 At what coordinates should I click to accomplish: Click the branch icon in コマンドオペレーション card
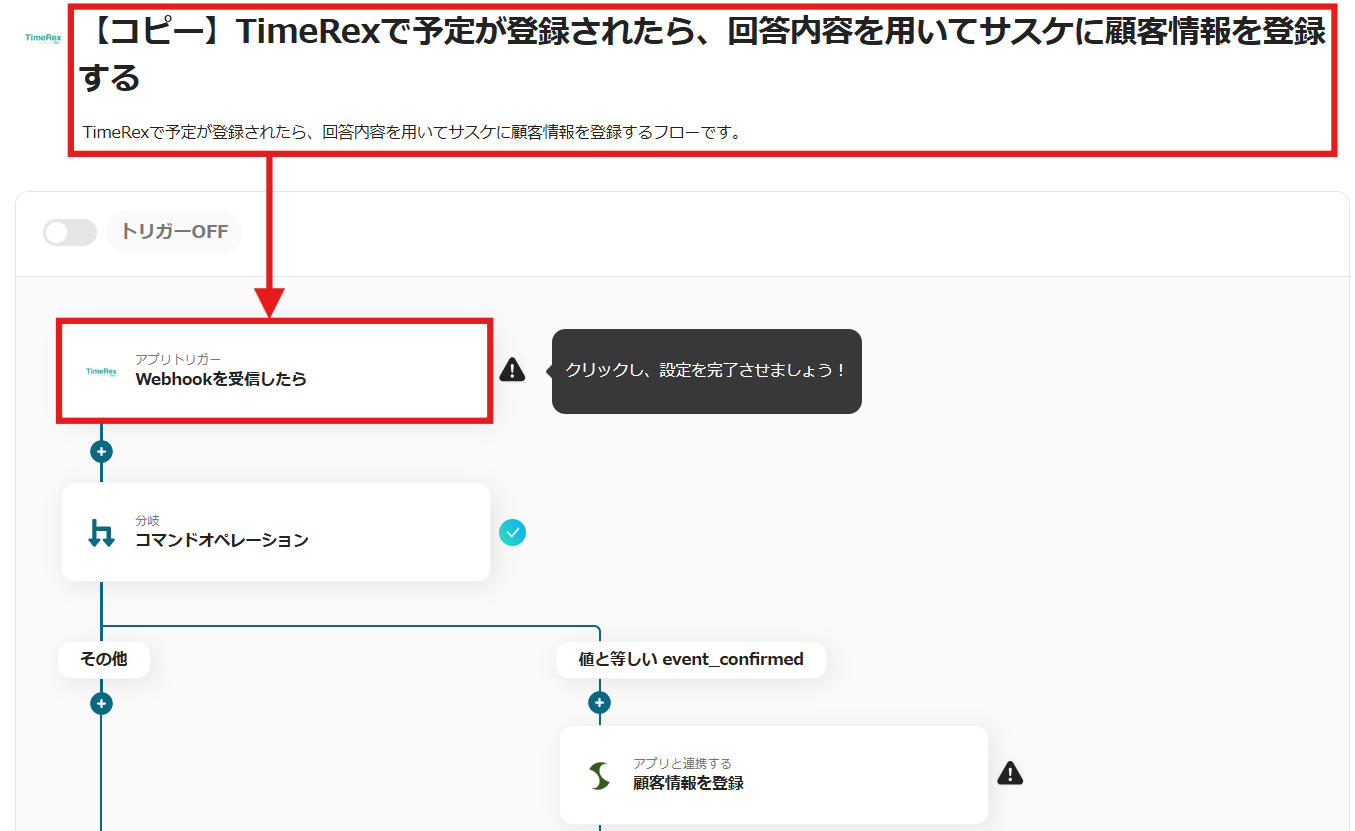tap(101, 533)
